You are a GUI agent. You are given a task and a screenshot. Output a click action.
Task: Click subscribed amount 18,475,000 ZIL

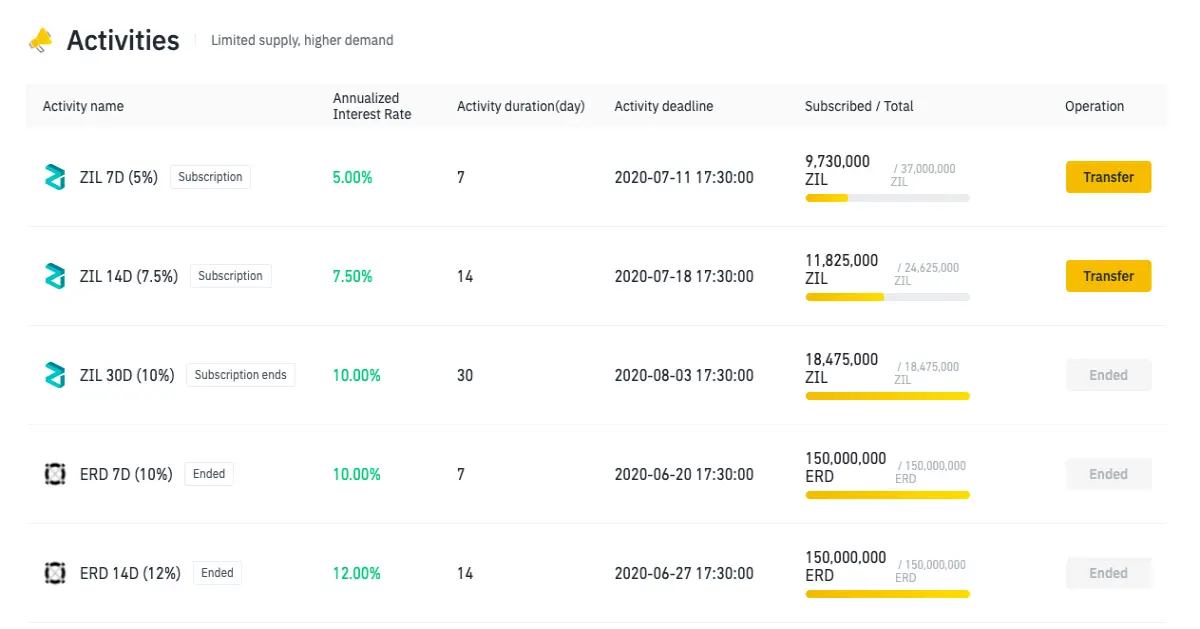(842, 367)
